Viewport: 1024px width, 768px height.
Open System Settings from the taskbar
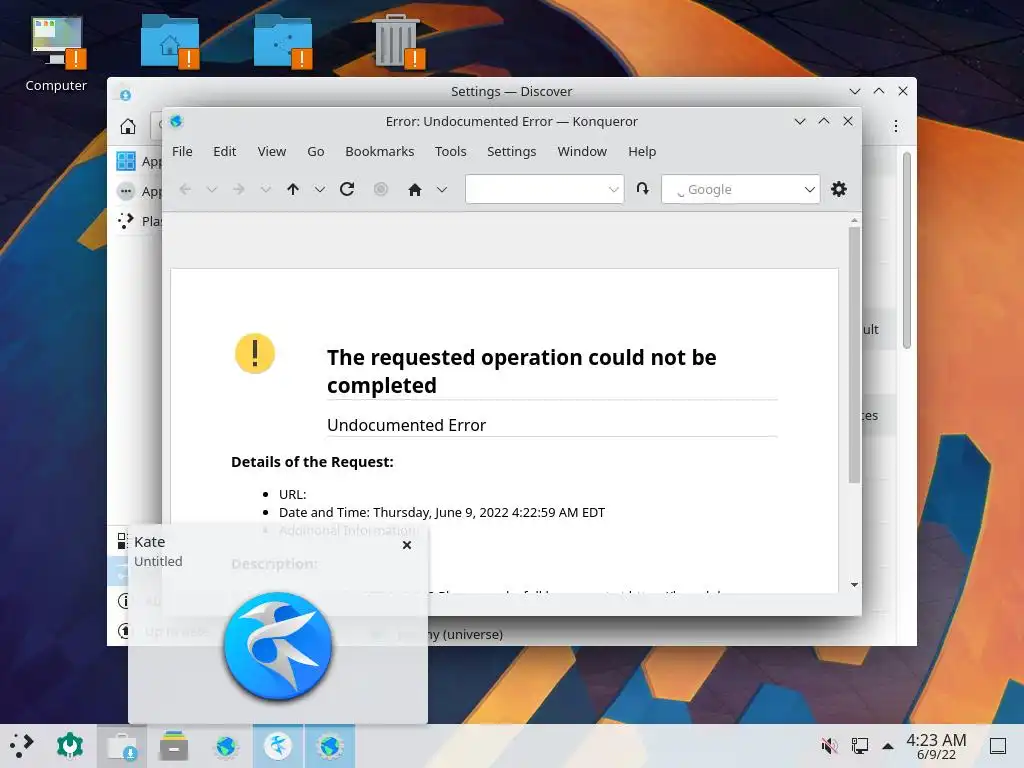[70, 745]
